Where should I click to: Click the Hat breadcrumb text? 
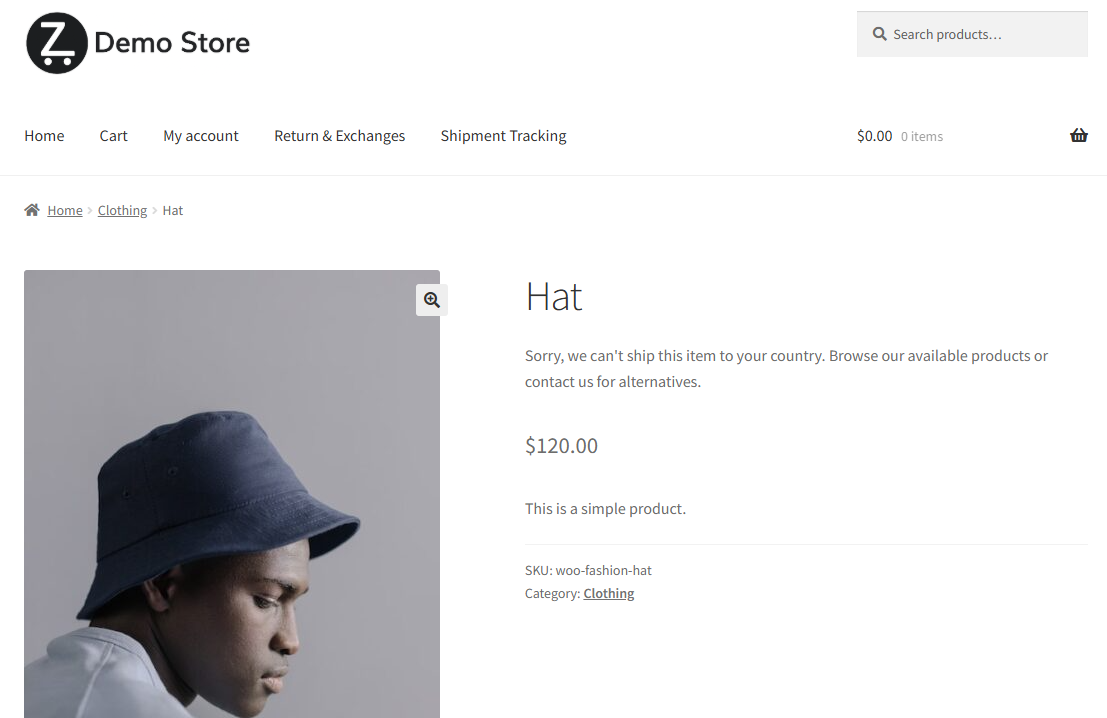173,210
